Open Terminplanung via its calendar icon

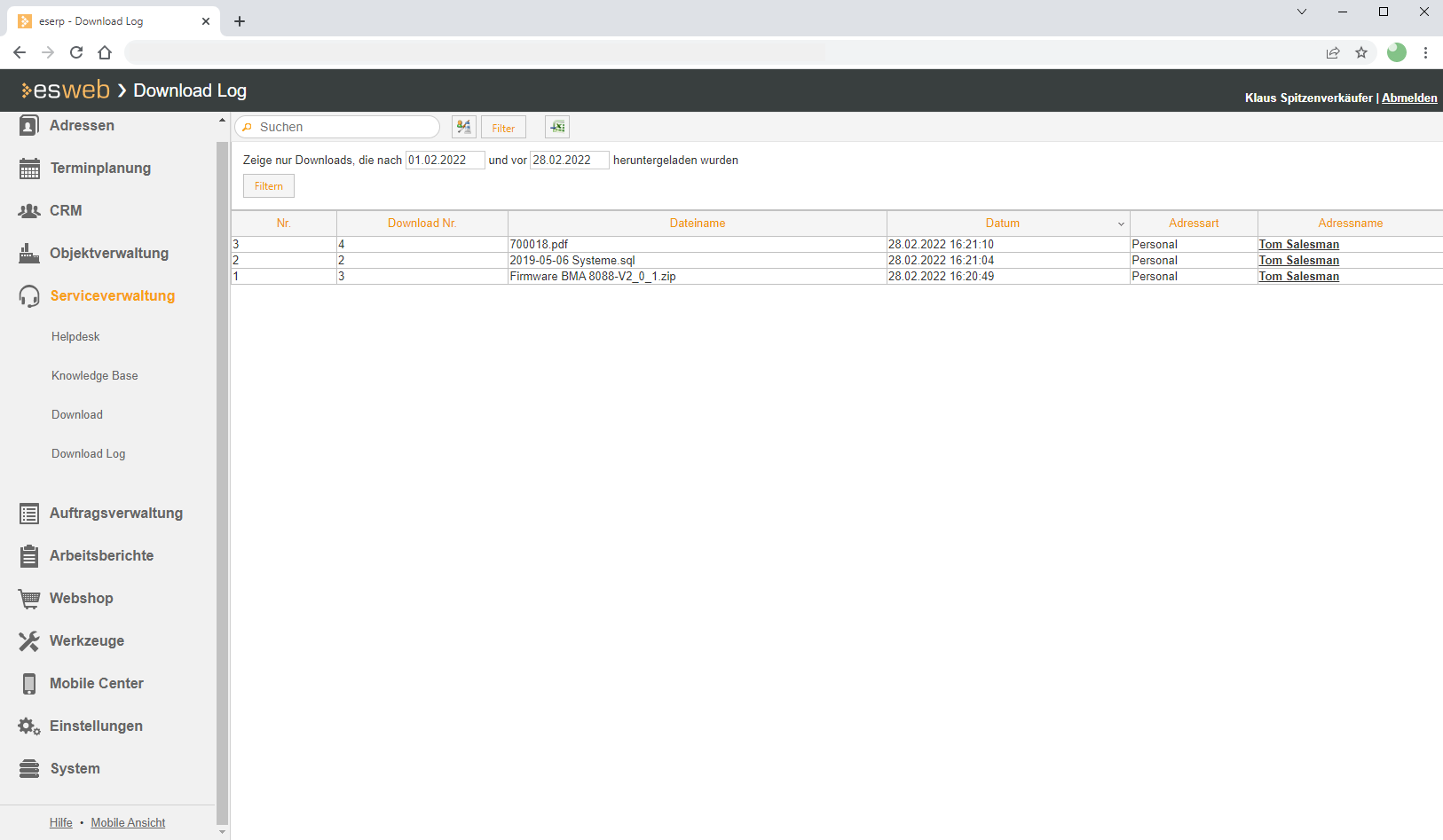point(29,169)
